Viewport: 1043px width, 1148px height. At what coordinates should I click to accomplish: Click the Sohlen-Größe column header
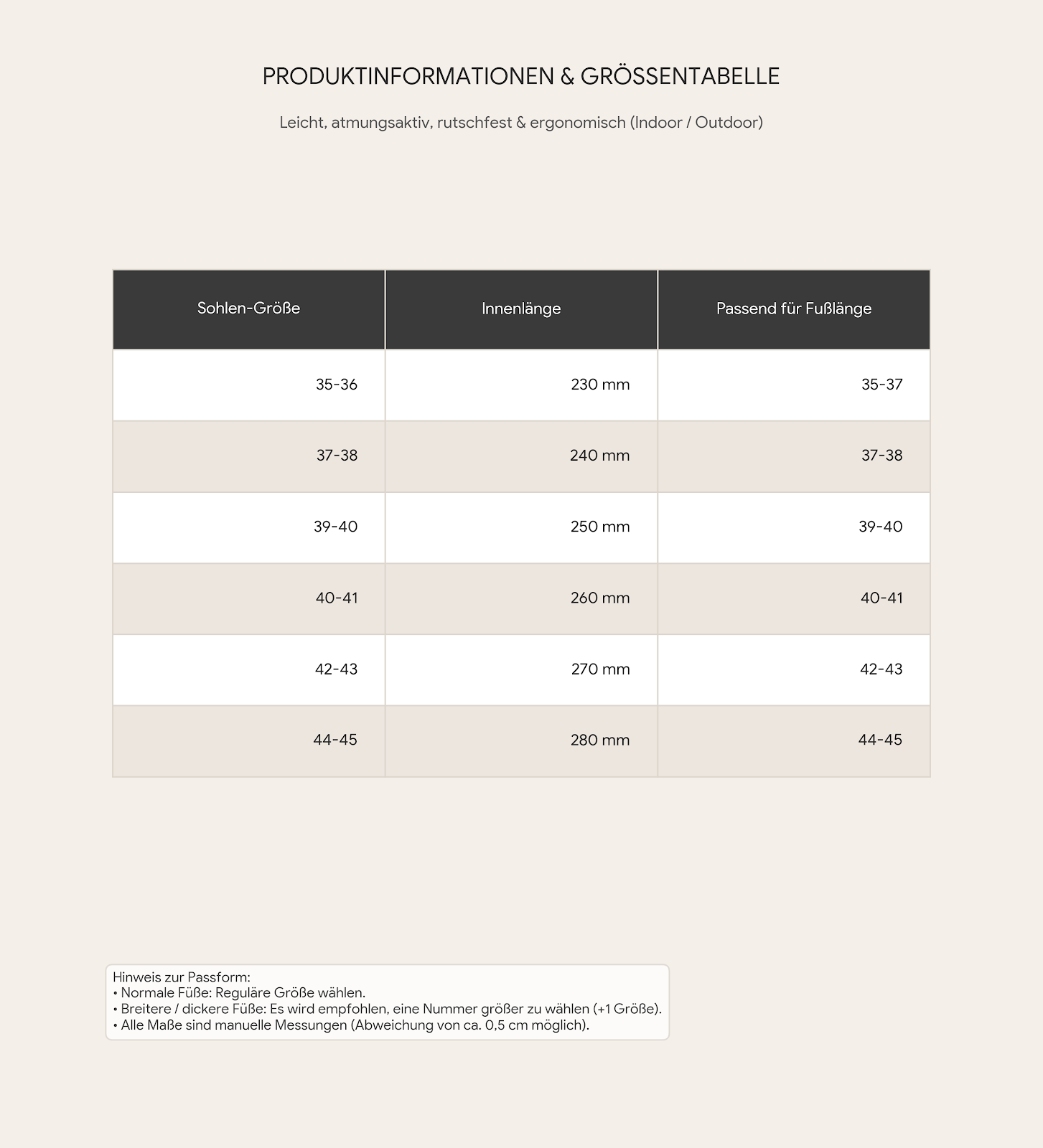[x=248, y=309]
